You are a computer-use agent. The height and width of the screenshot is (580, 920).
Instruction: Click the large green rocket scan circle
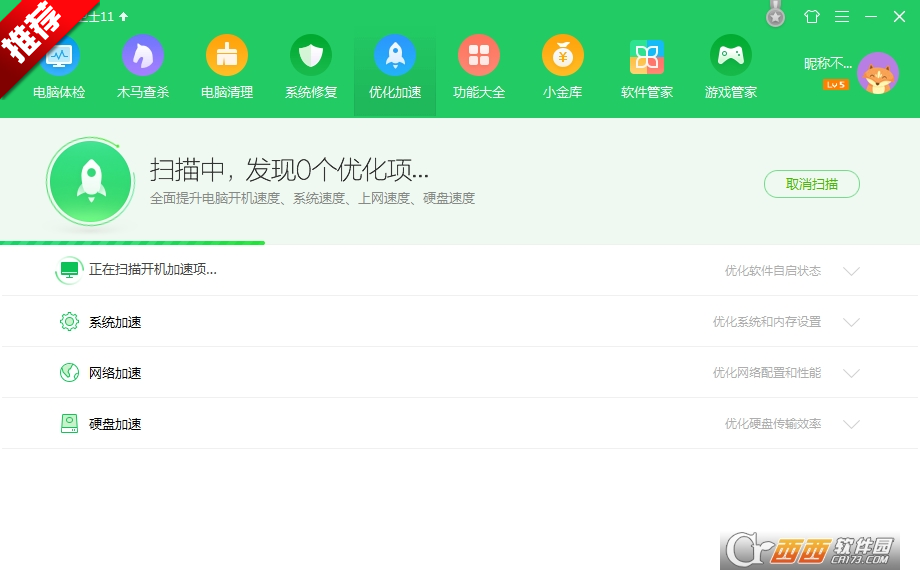point(91,182)
